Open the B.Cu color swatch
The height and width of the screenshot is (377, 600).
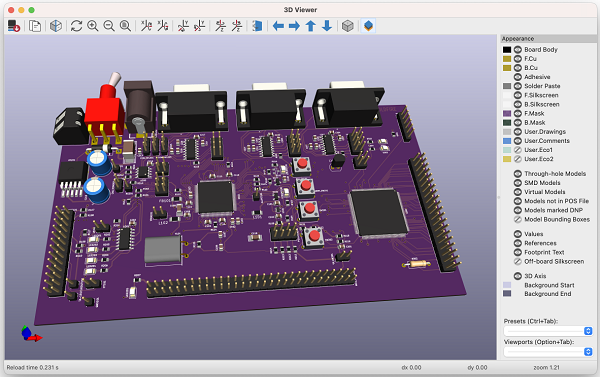[507, 68]
